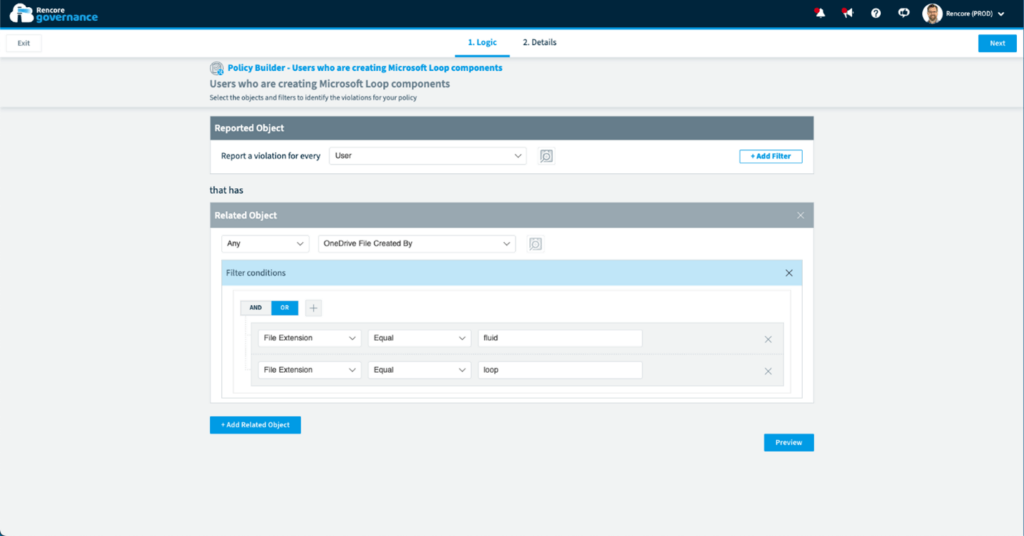Open the notifications bell icon
1024x536 pixels.
pyautogui.click(x=820, y=13)
